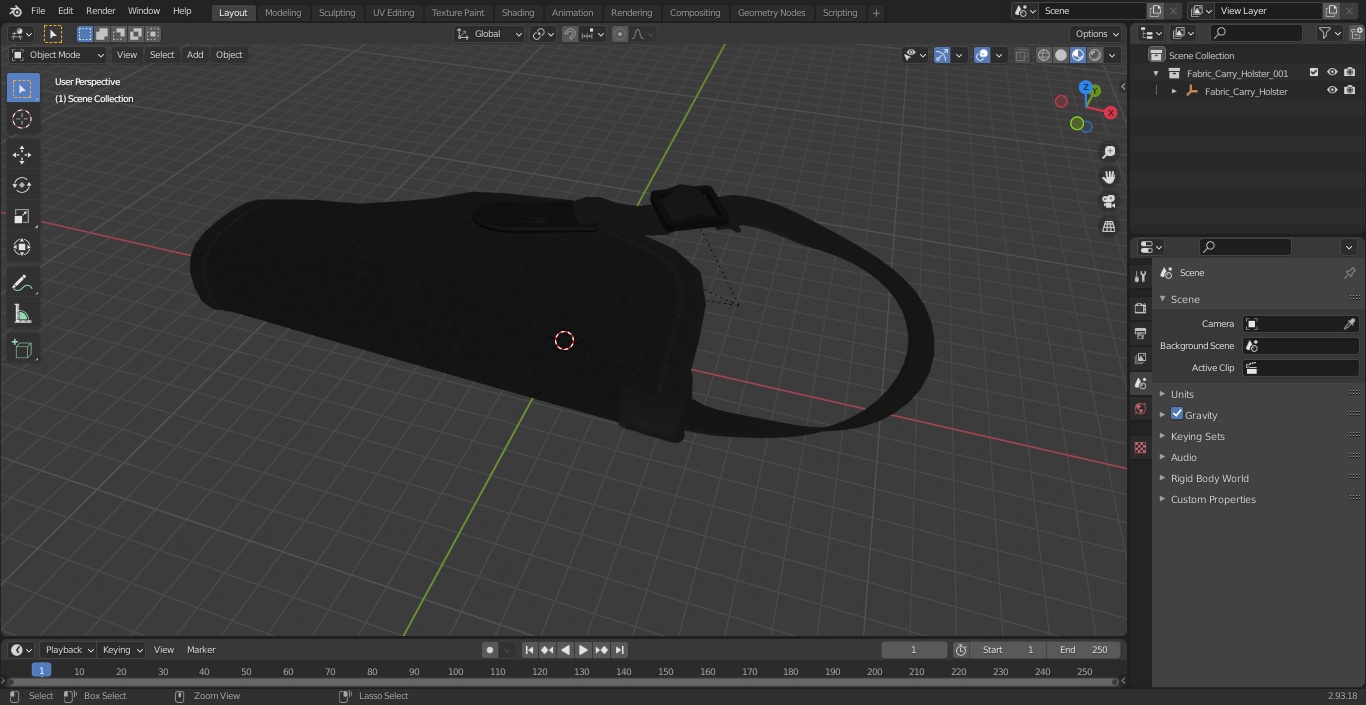Open the File menu
The width and height of the screenshot is (1366, 705).
point(38,11)
